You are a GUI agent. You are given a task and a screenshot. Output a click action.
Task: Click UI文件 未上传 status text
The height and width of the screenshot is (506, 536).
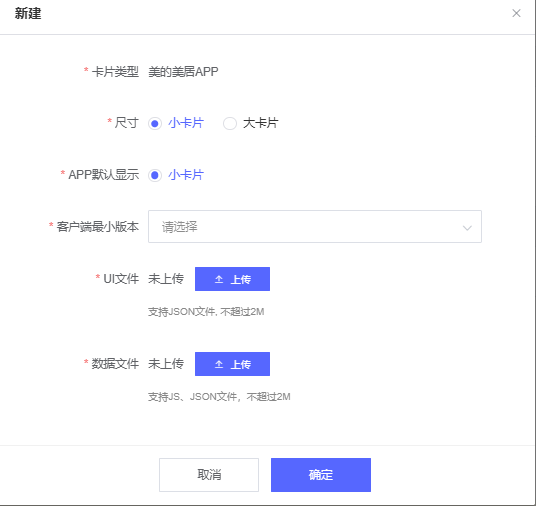point(166,279)
